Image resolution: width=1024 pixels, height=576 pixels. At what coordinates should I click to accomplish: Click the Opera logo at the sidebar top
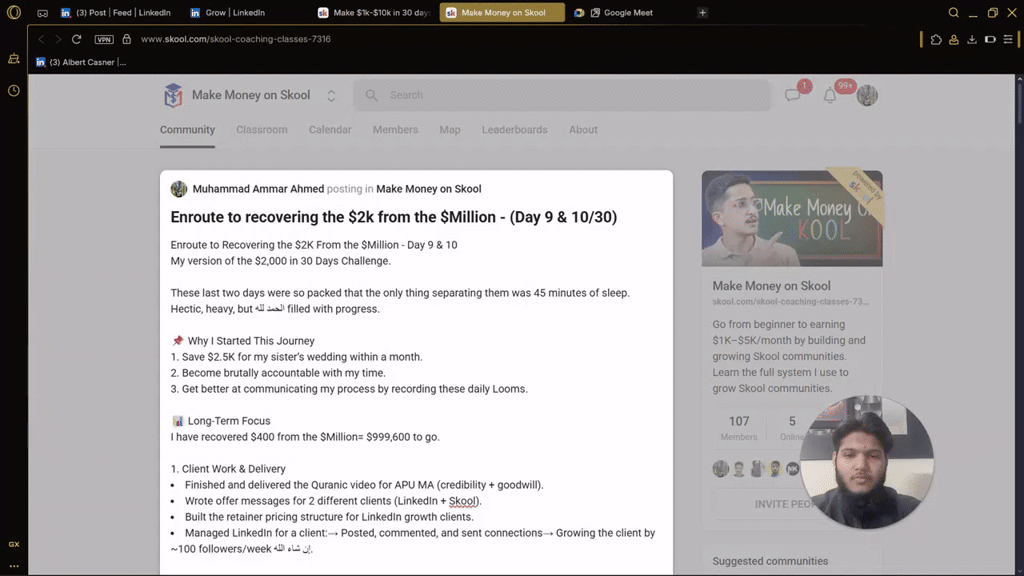pos(13,13)
